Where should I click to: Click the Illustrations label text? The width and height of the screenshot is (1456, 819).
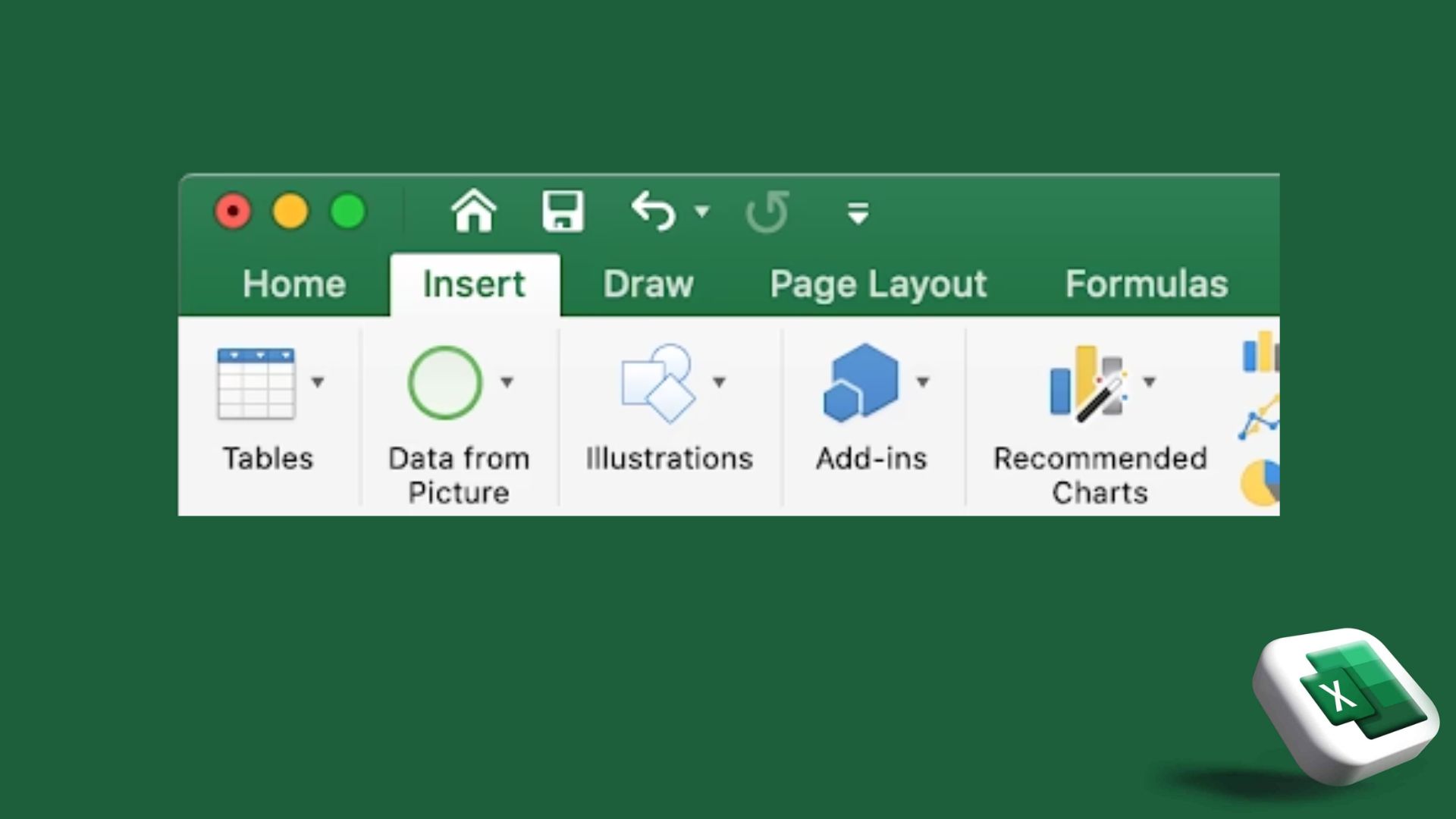click(x=669, y=458)
